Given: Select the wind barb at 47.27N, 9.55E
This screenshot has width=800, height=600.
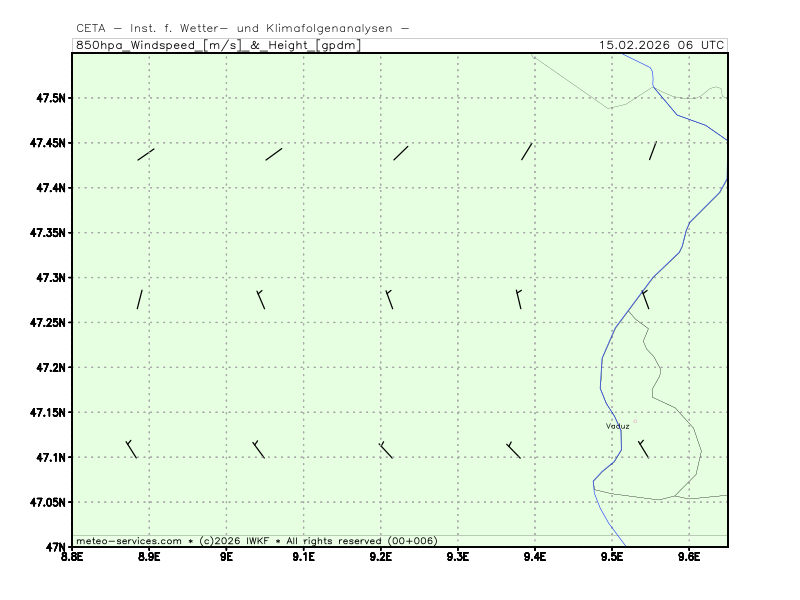Looking at the screenshot, I should coord(645,299).
